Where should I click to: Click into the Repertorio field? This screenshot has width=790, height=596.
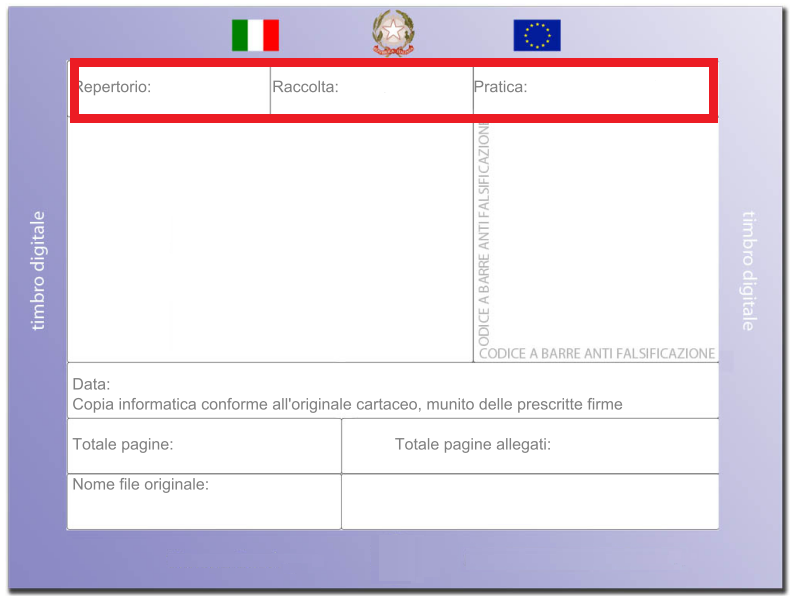coord(171,88)
